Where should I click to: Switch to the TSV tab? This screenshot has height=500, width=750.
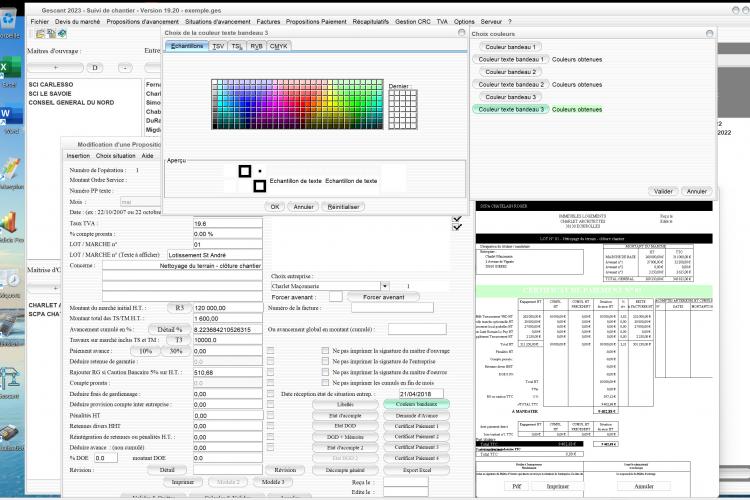218,46
